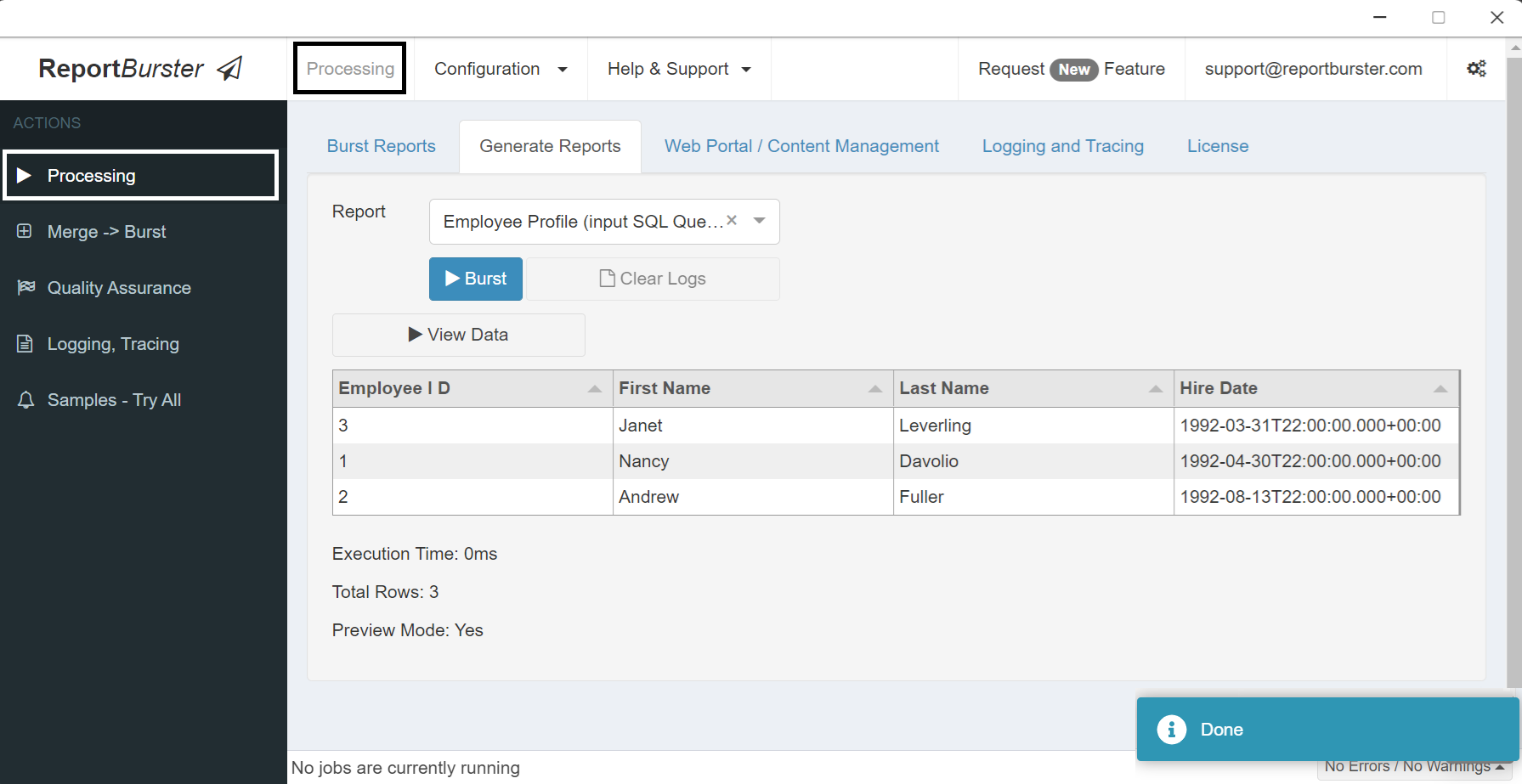Click the info icon in the Done notification
This screenshot has width=1522, height=784.
coord(1171,730)
